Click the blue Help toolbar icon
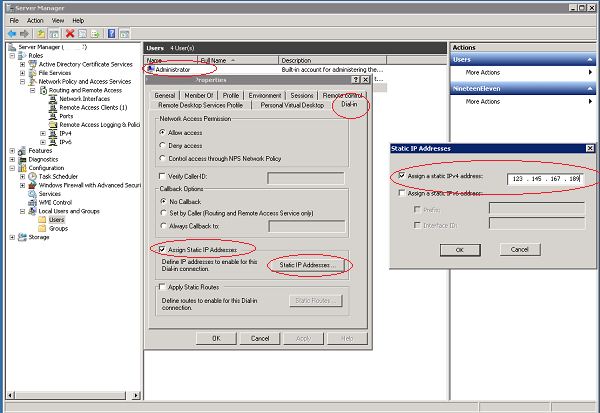The image size is (600, 413). [113, 33]
